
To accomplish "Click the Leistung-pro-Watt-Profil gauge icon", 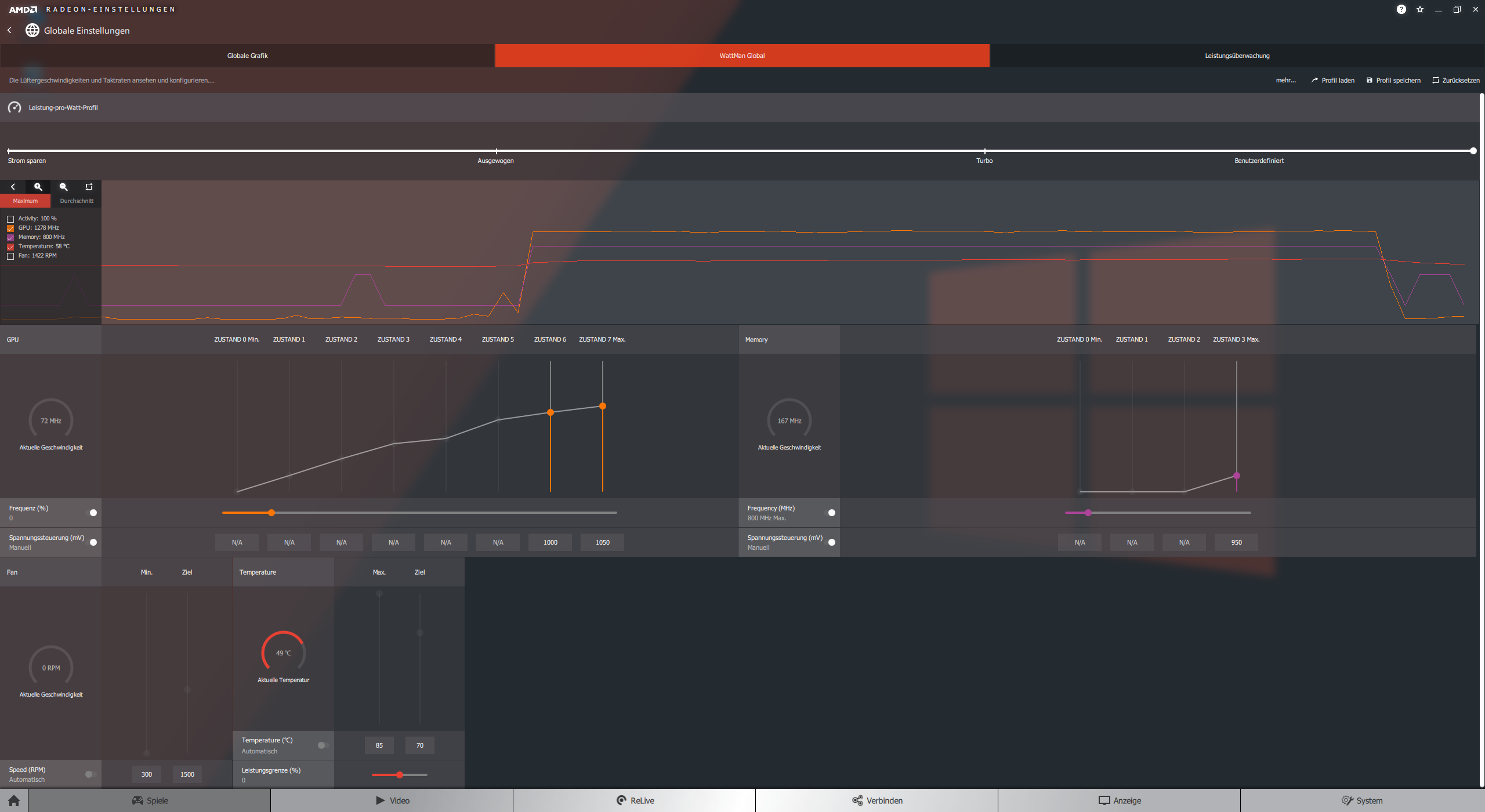I will [15, 107].
